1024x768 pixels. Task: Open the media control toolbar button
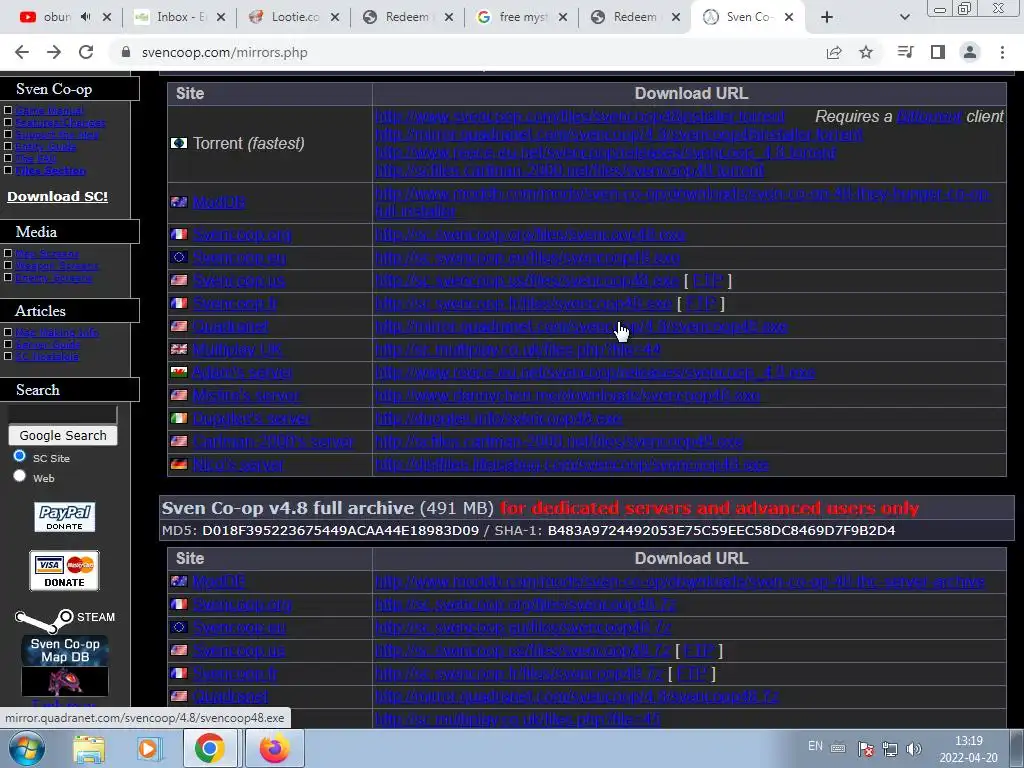[x=905, y=52]
